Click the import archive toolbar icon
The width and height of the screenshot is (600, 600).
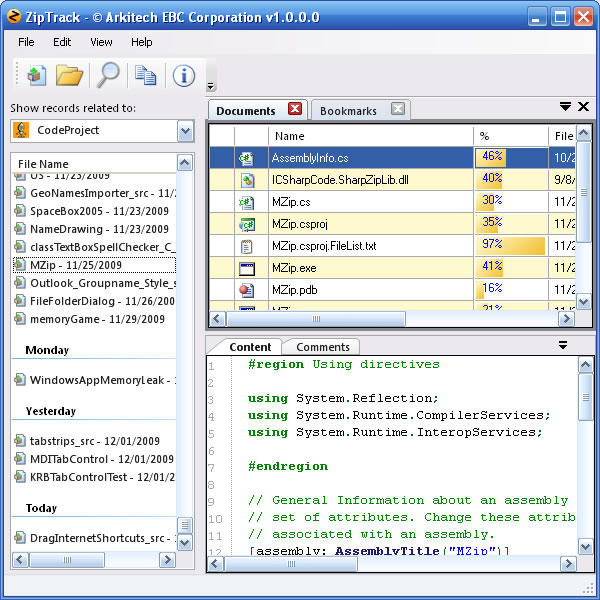tap(37, 75)
